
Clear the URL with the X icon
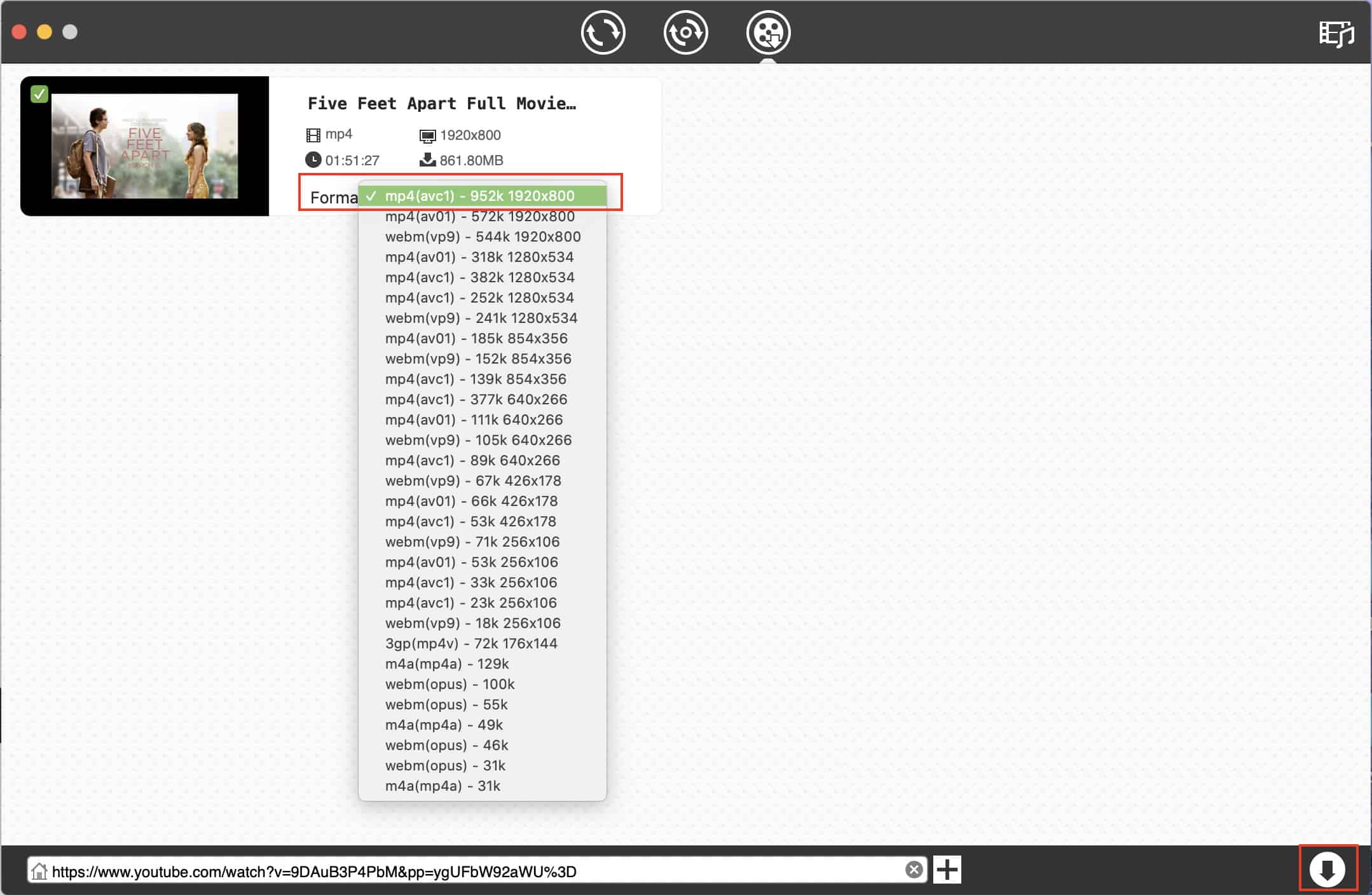click(x=914, y=870)
